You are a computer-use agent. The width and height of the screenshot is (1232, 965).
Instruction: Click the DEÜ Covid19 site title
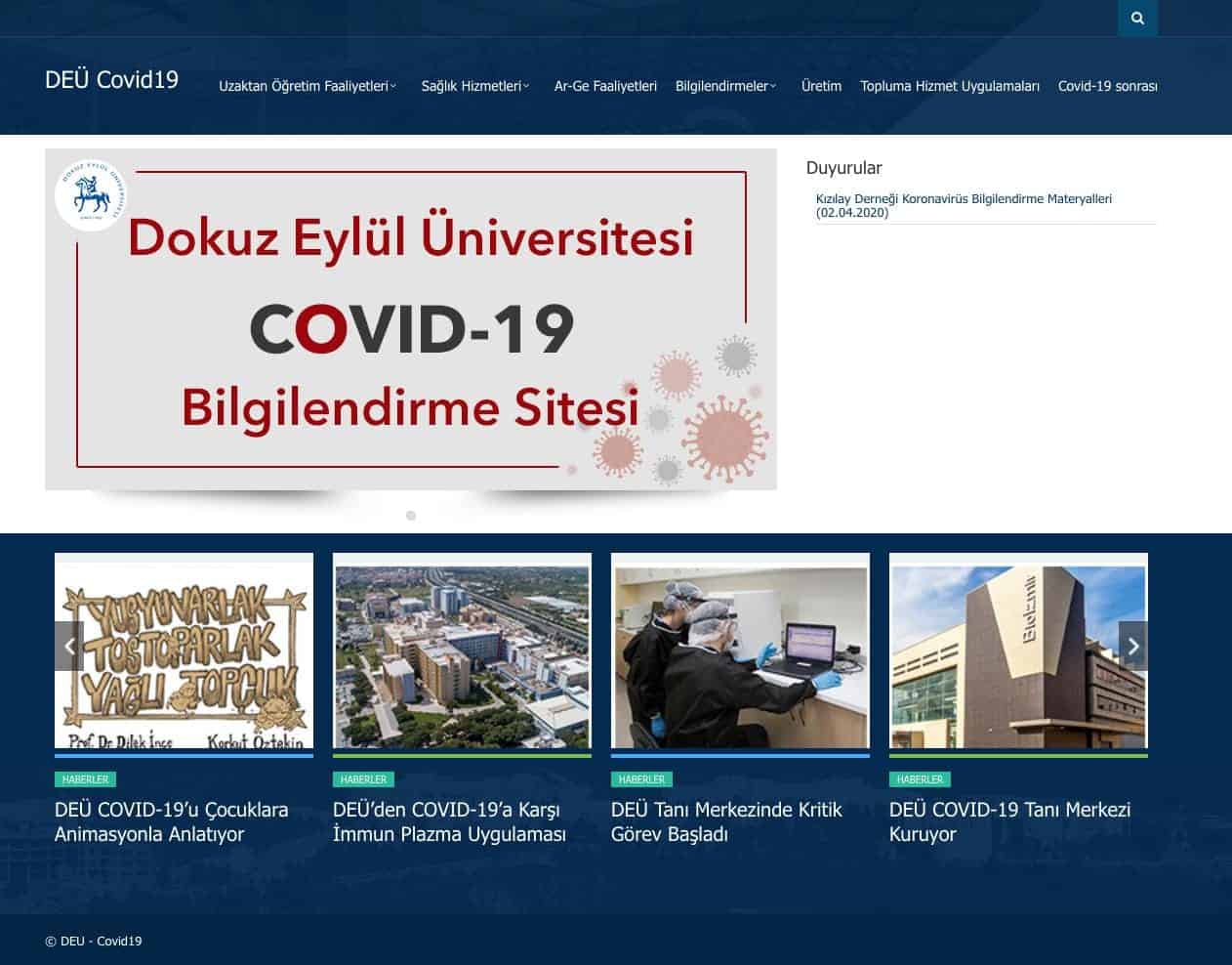(x=111, y=80)
